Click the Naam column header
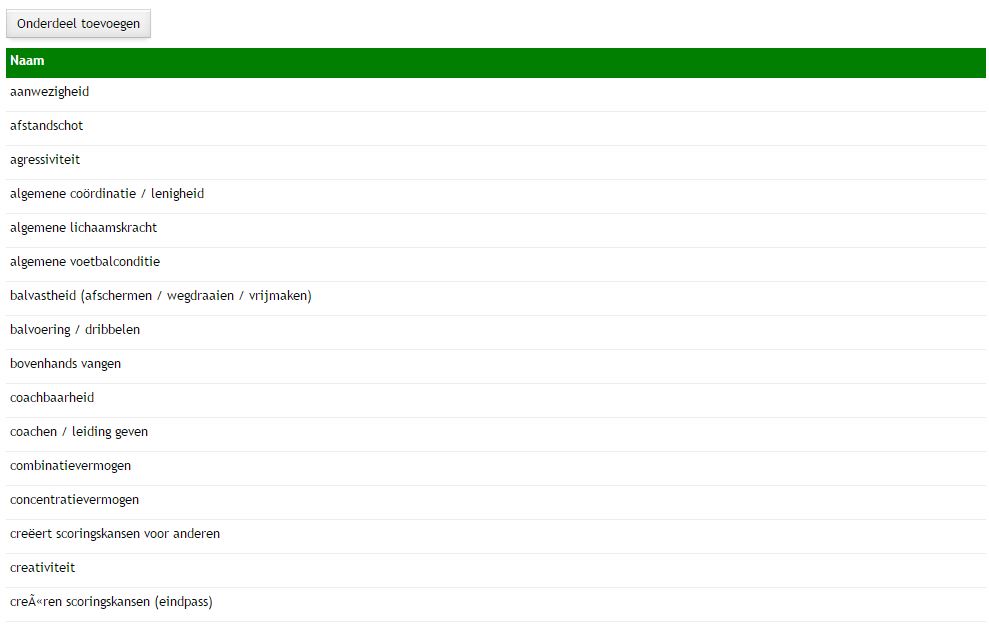This screenshot has height=629, width=989. click(x=27, y=61)
